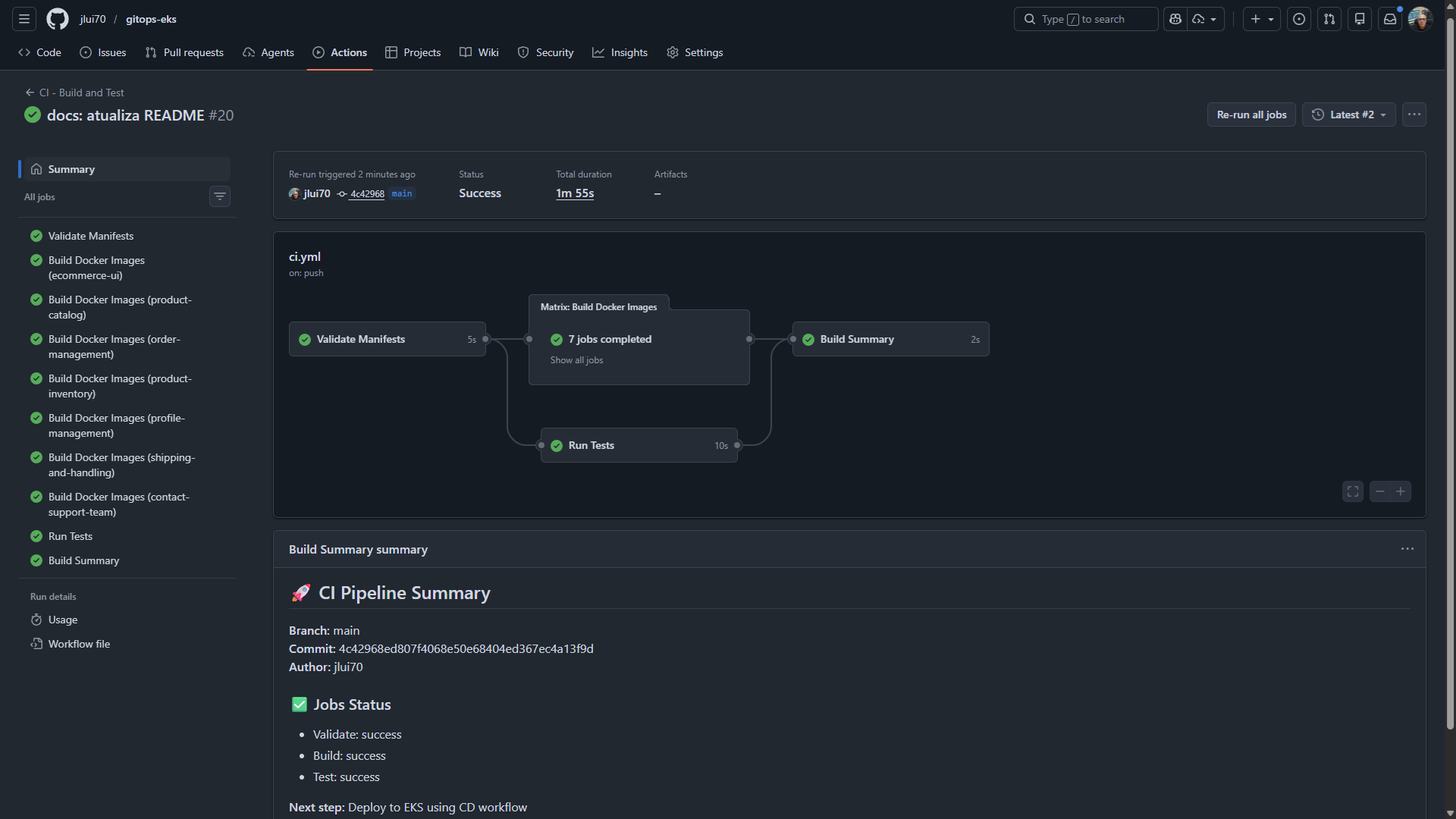Click Re-run all jobs button
This screenshot has height=819, width=1456.
(1251, 115)
